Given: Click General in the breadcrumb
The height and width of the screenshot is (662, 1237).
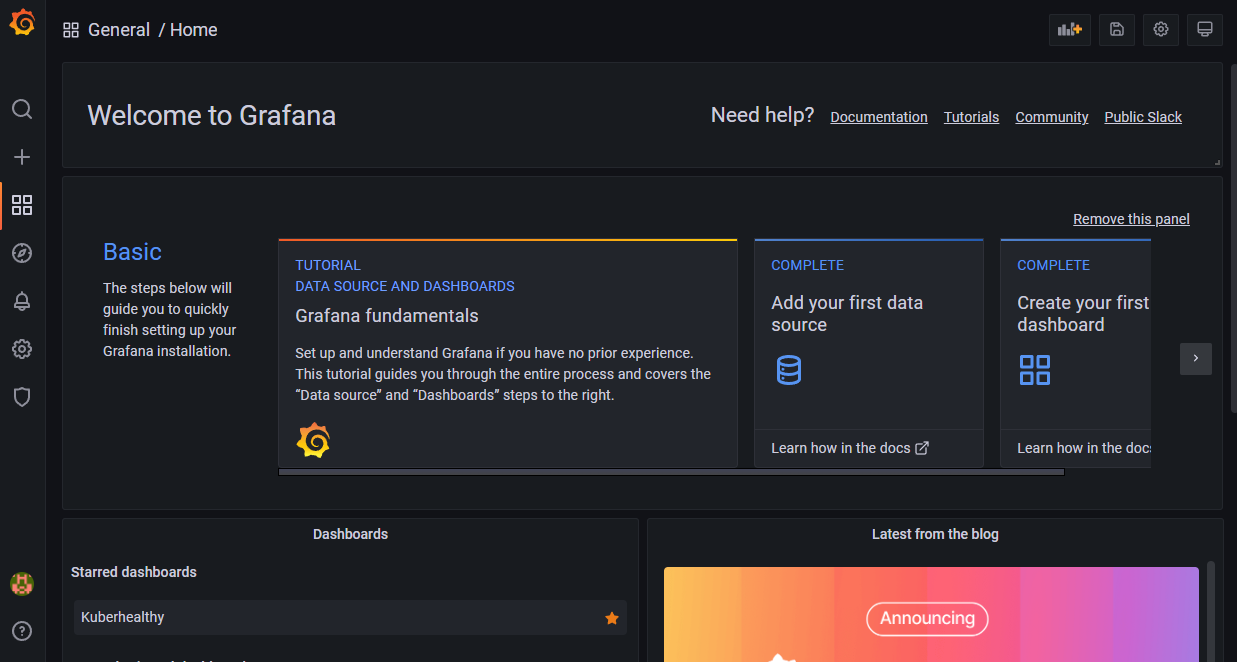Looking at the screenshot, I should point(119,30).
